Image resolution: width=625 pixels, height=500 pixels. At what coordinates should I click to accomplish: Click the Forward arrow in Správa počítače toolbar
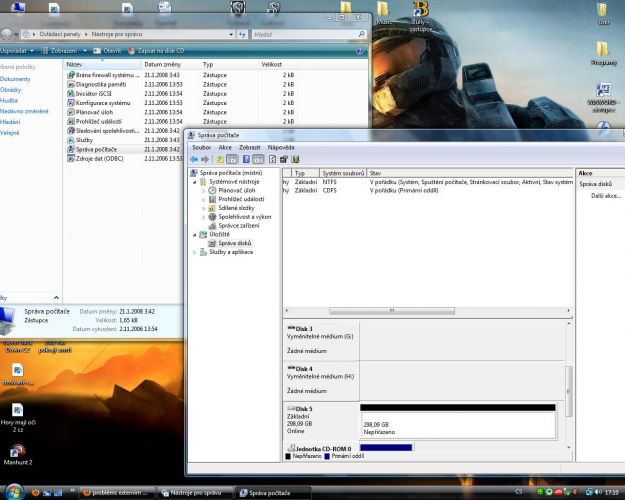click(x=205, y=159)
